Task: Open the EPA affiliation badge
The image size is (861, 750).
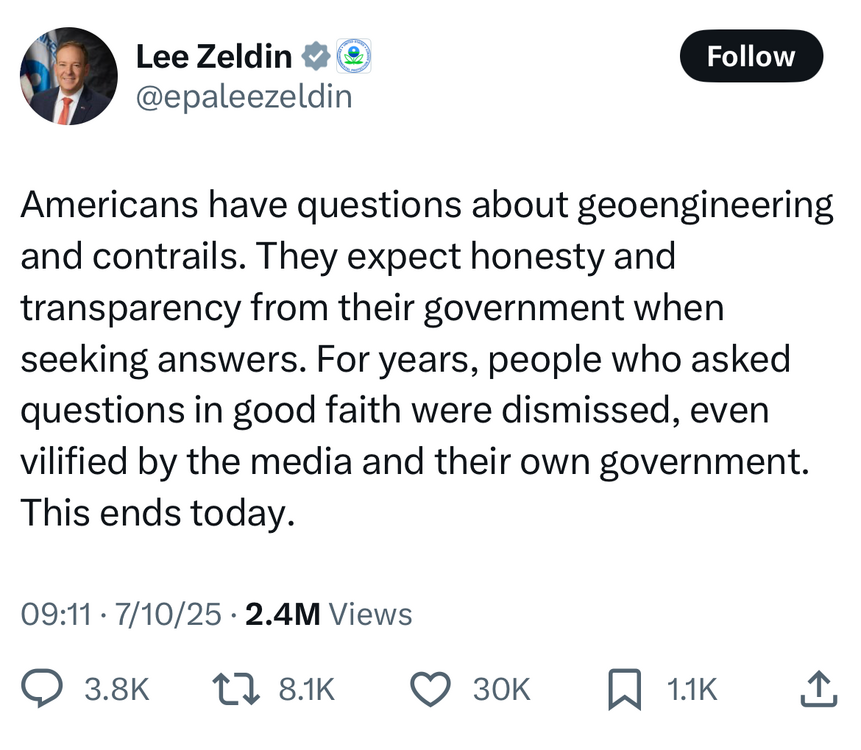Action: tap(353, 58)
